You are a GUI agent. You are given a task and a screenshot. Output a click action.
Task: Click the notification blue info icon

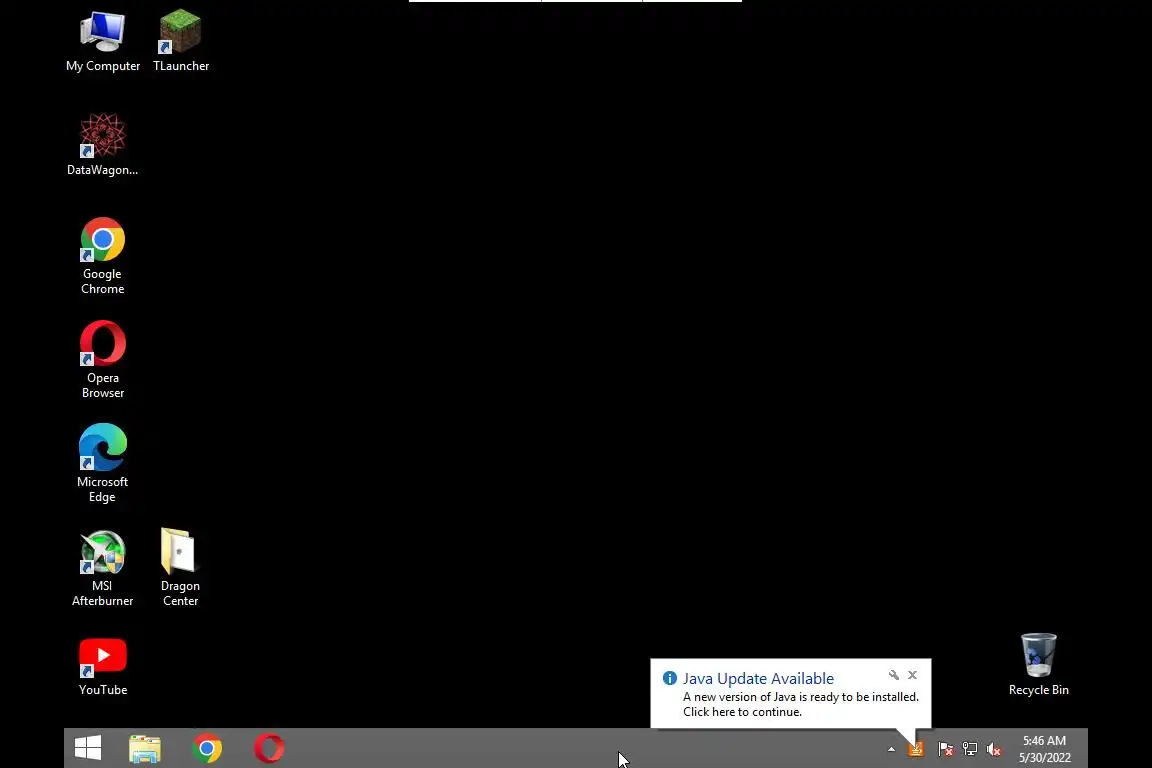(669, 678)
